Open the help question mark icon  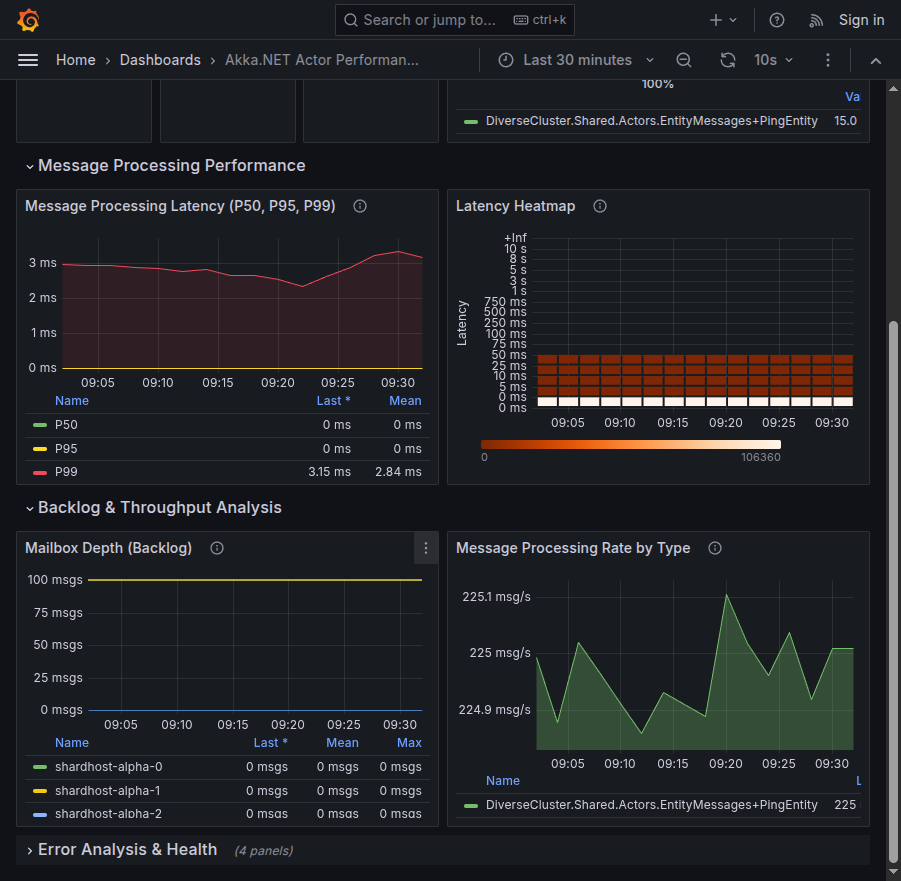click(x=776, y=20)
